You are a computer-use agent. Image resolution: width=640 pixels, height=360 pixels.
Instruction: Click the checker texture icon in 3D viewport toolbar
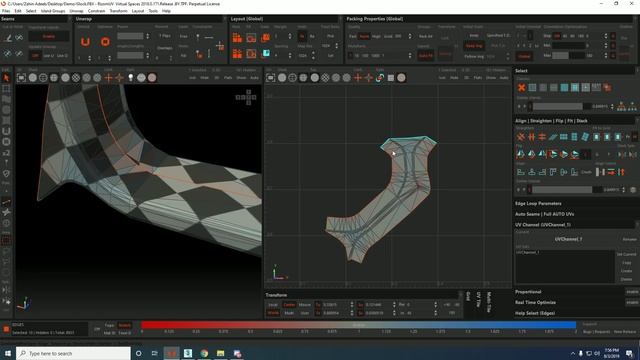click(x=76, y=78)
